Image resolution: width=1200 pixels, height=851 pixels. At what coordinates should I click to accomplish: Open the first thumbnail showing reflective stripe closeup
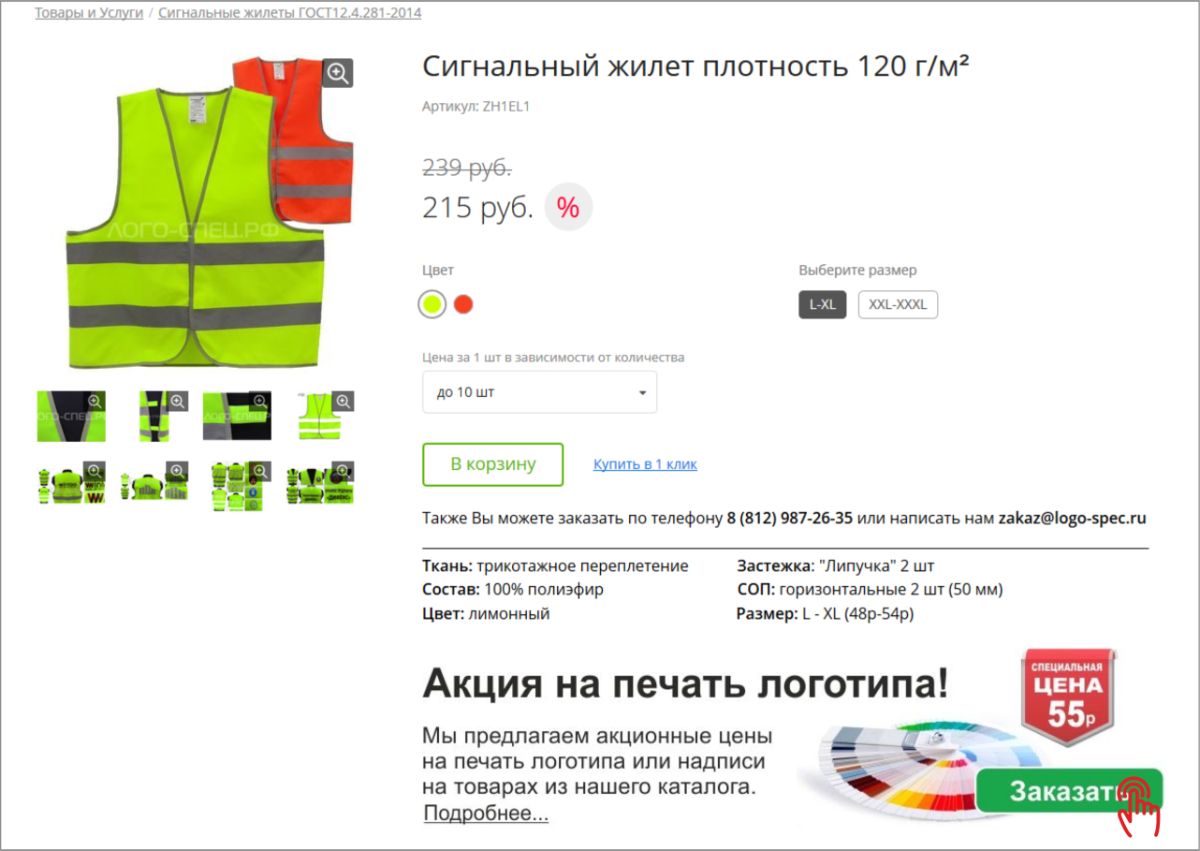coord(71,416)
